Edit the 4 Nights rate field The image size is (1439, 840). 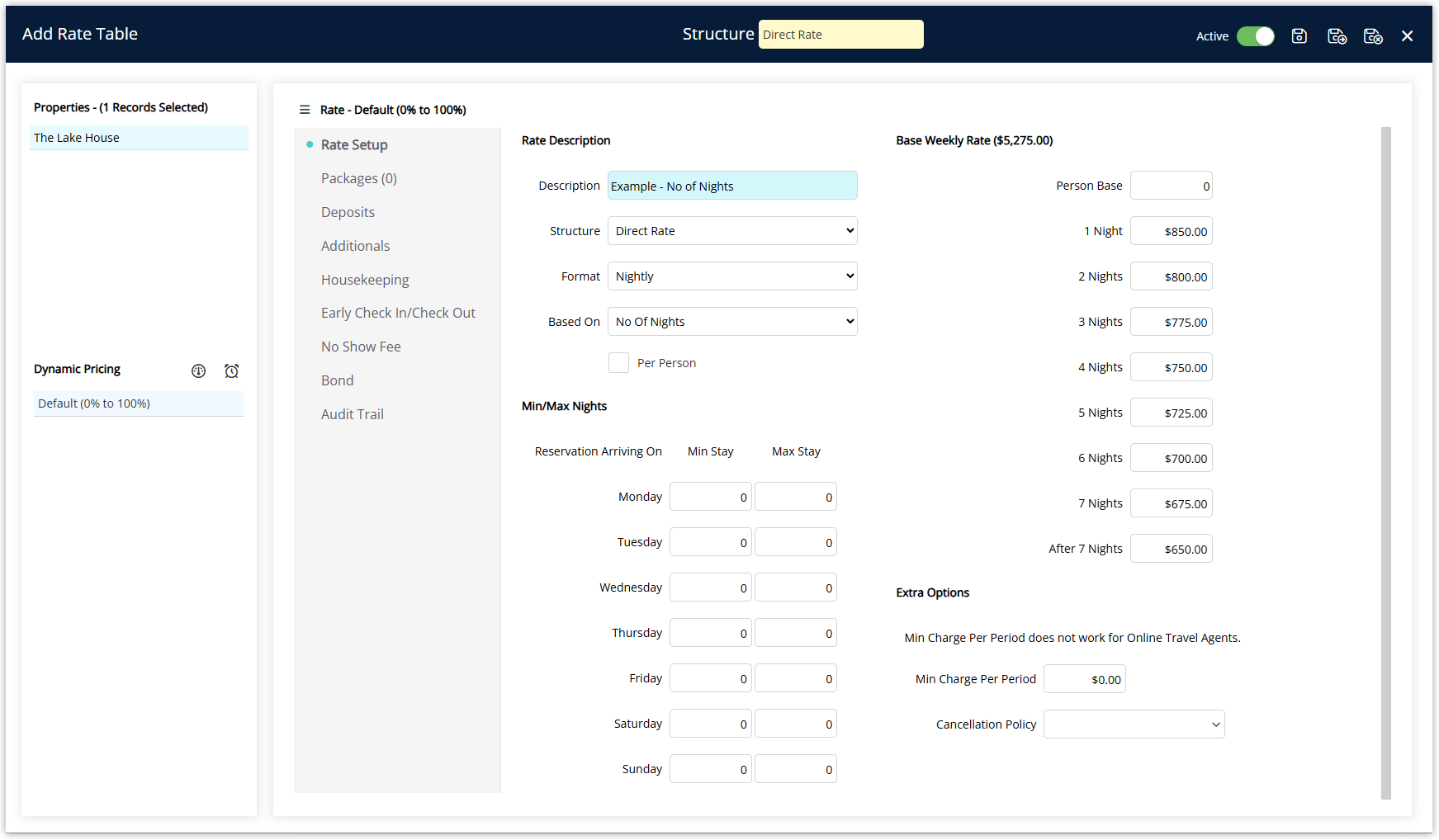[1172, 367]
